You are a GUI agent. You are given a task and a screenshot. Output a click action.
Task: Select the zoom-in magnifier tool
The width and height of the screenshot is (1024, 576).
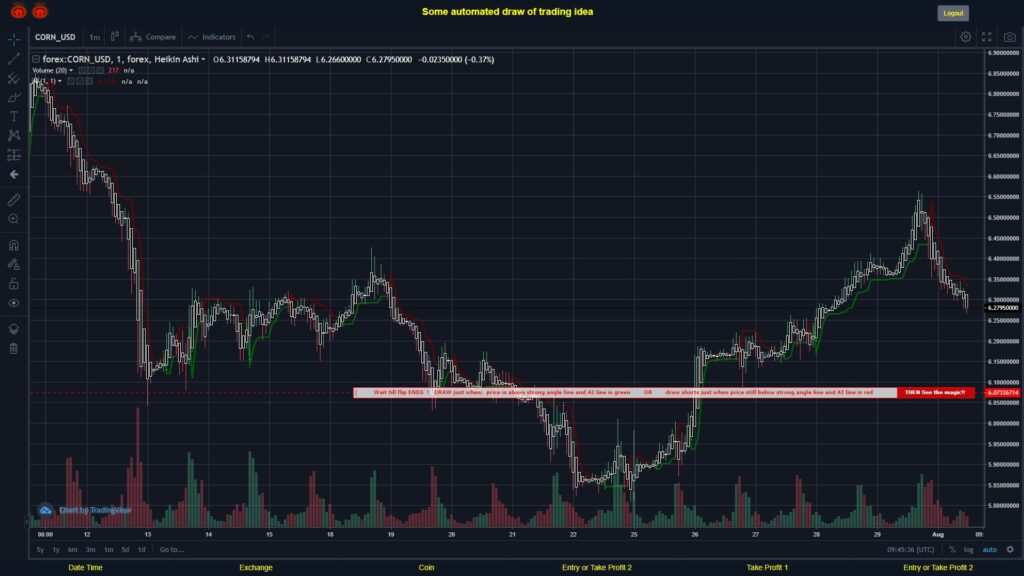tap(14, 219)
